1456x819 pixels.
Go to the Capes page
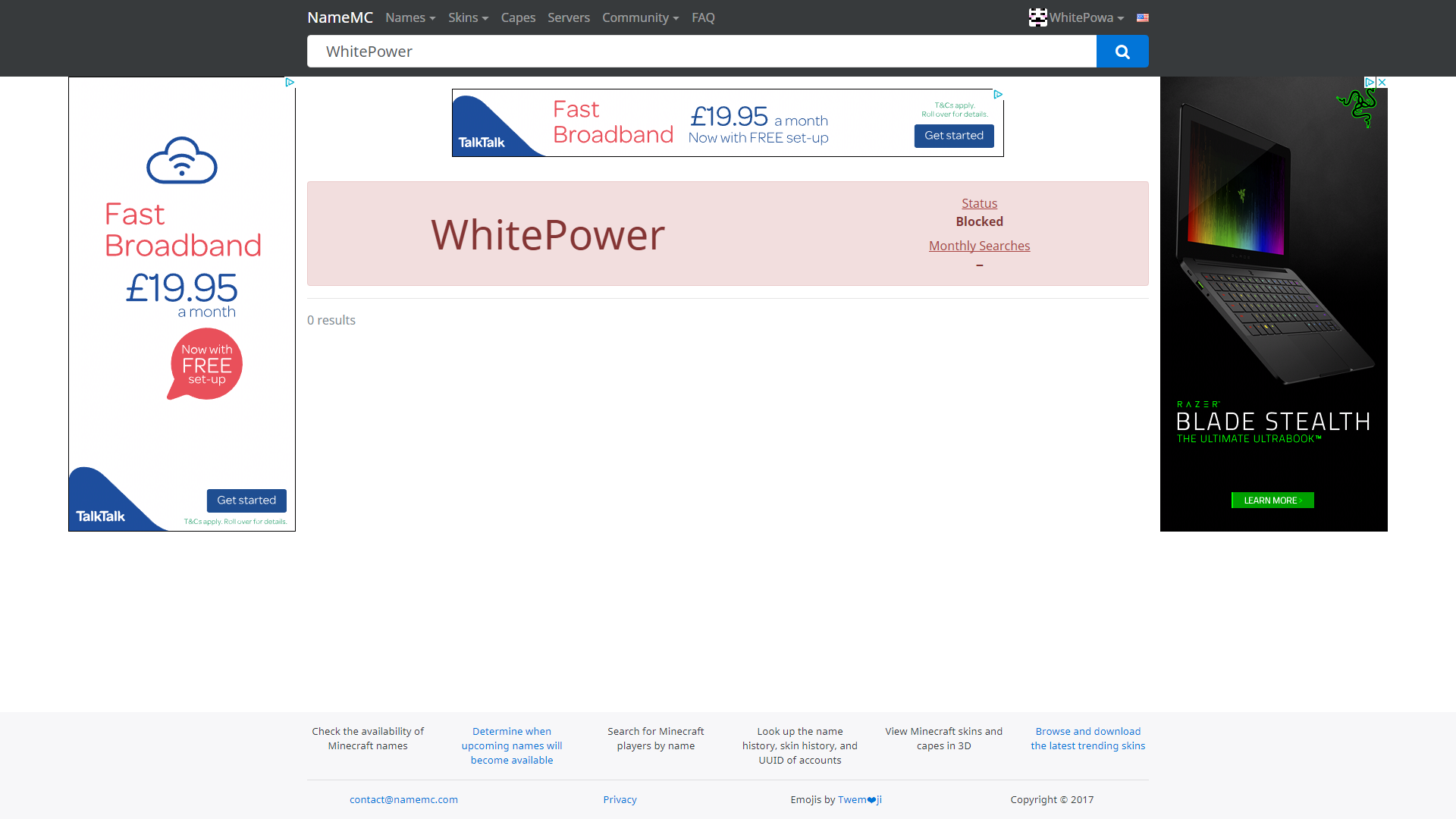518,17
